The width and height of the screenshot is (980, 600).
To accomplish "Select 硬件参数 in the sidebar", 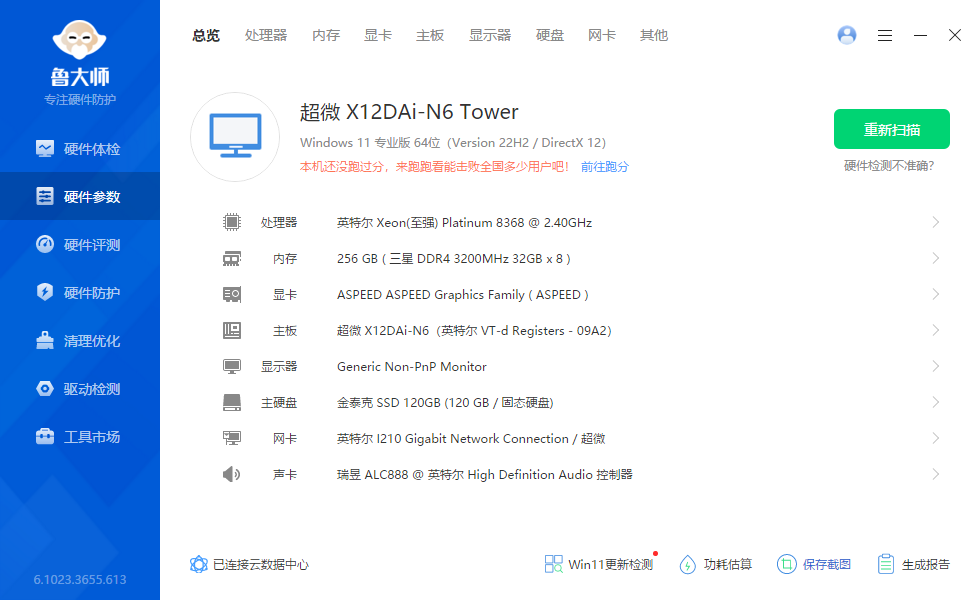I will [80, 196].
